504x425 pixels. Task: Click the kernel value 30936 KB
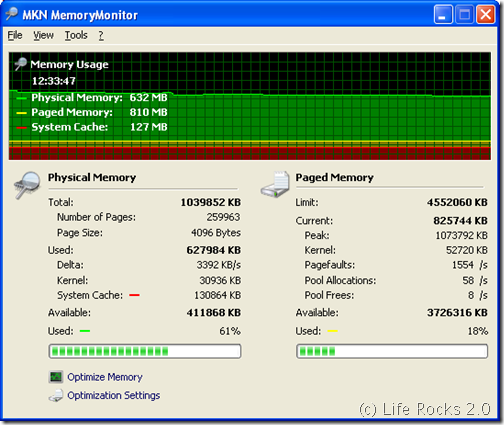(220, 280)
